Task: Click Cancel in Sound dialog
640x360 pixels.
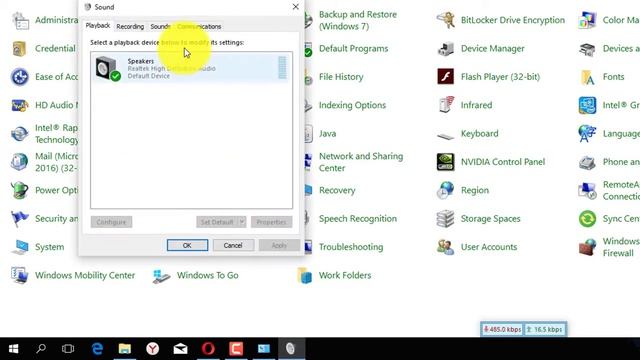Action: tap(233, 245)
